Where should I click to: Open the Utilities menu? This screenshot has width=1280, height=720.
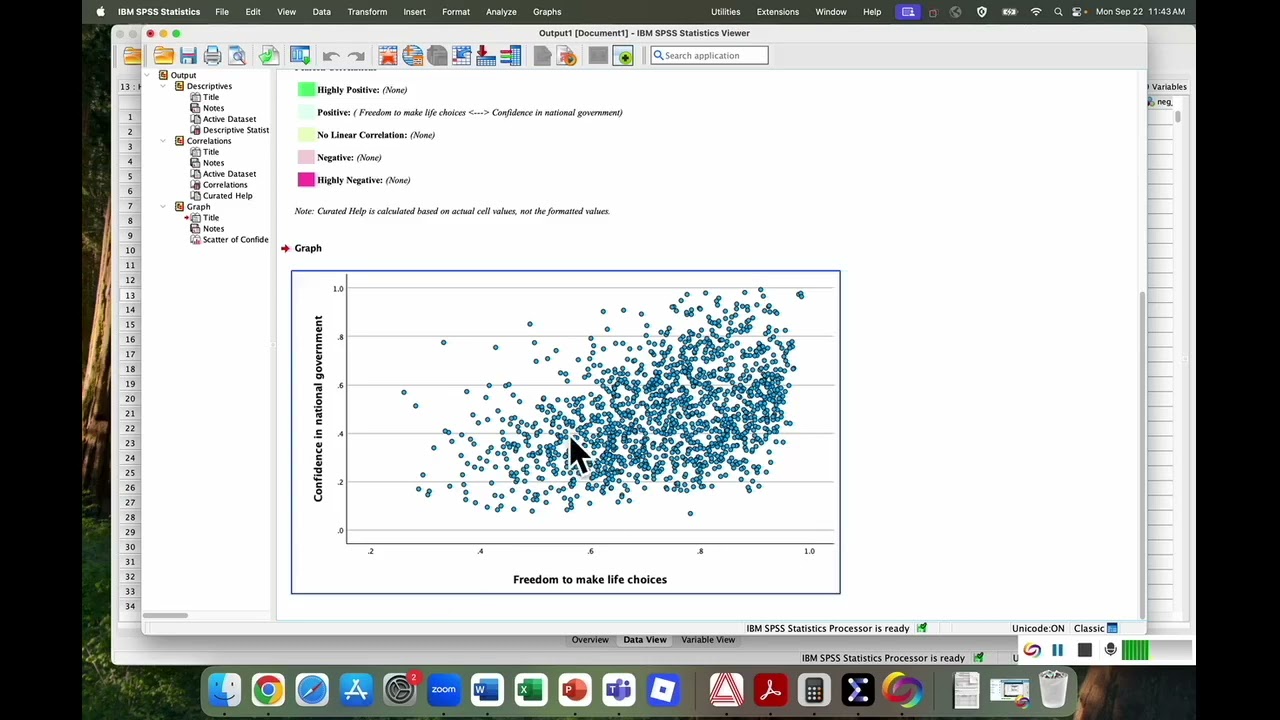pyautogui.click(x=725, y=11)
